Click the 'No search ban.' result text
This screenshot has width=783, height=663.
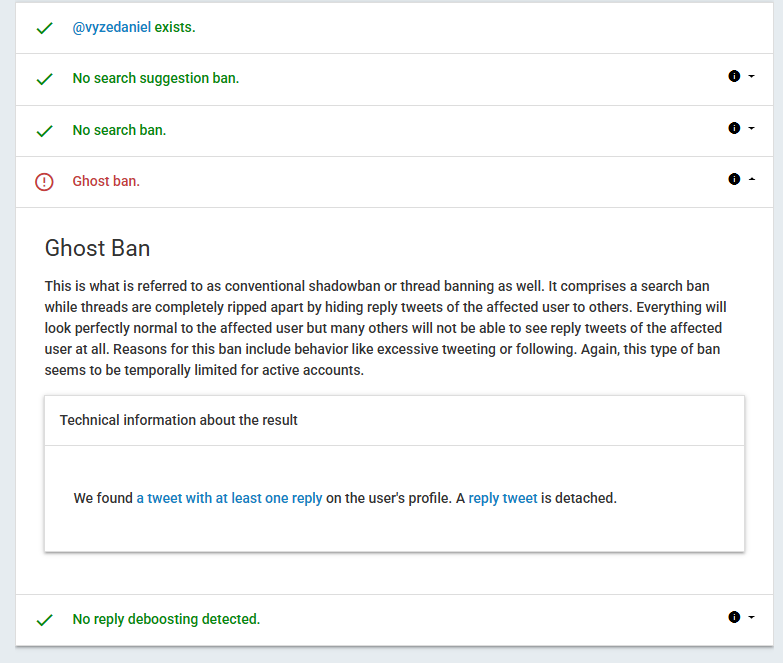point(119,130)
